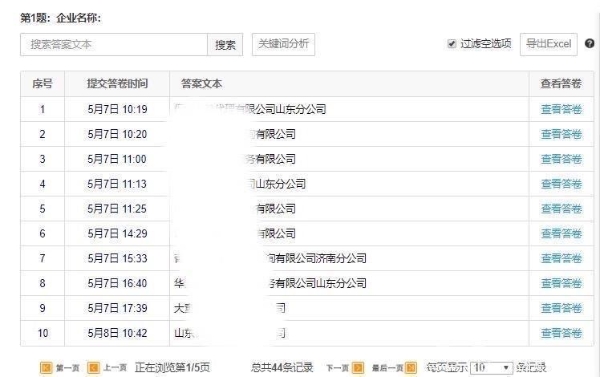Click the help question mark icon
Screen dimensions: 600x377
(x=589, y=44)
